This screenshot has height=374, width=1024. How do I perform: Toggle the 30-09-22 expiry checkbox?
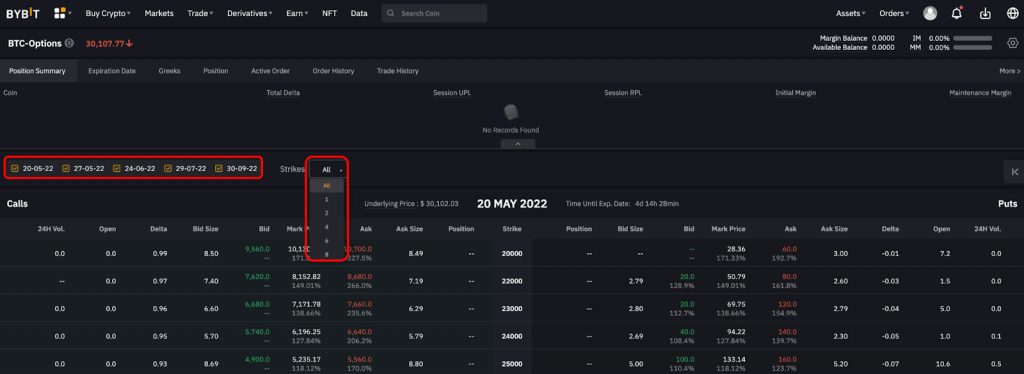219,168
